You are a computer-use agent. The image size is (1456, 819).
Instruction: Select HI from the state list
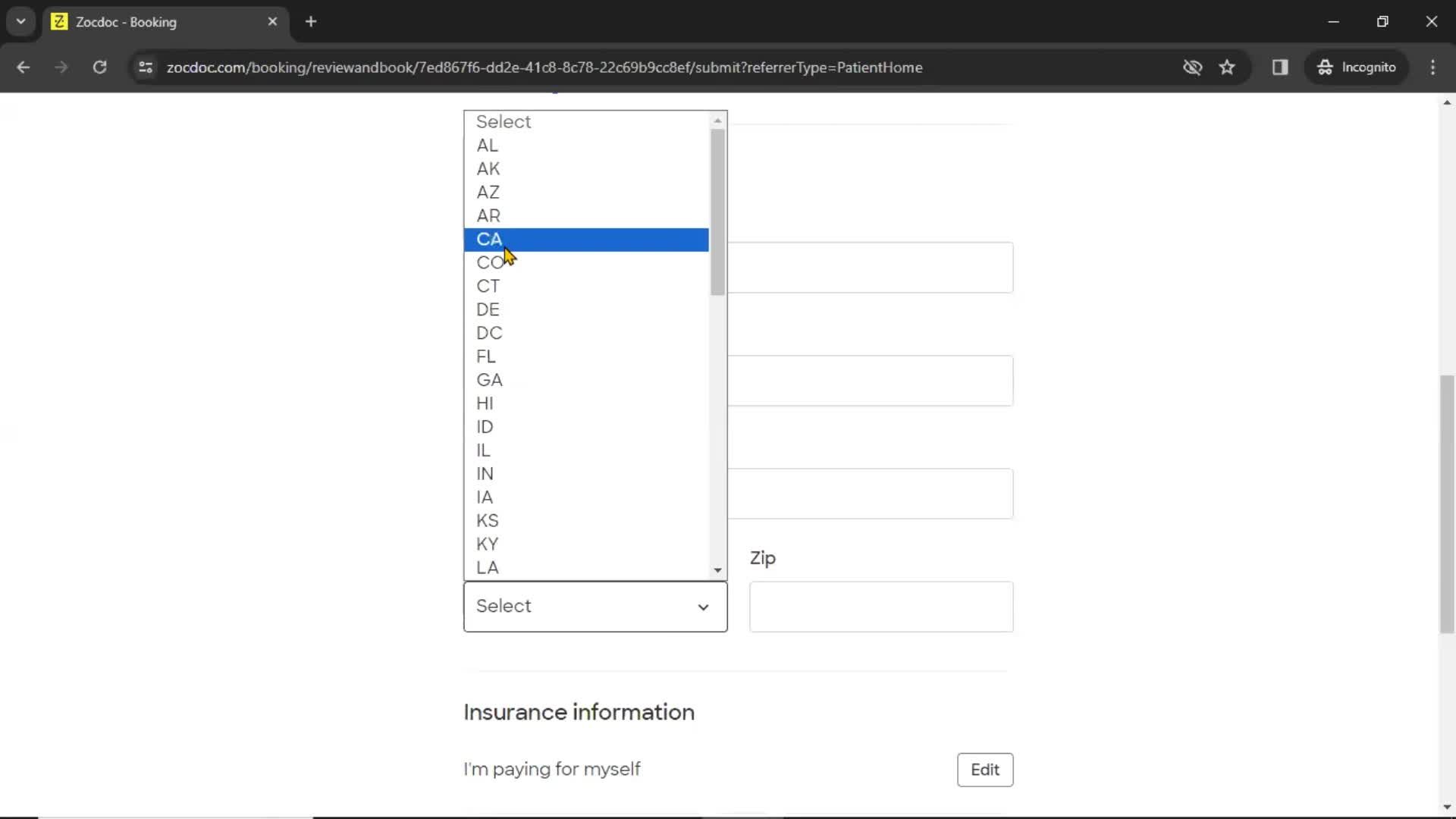[x=586, y=403]
